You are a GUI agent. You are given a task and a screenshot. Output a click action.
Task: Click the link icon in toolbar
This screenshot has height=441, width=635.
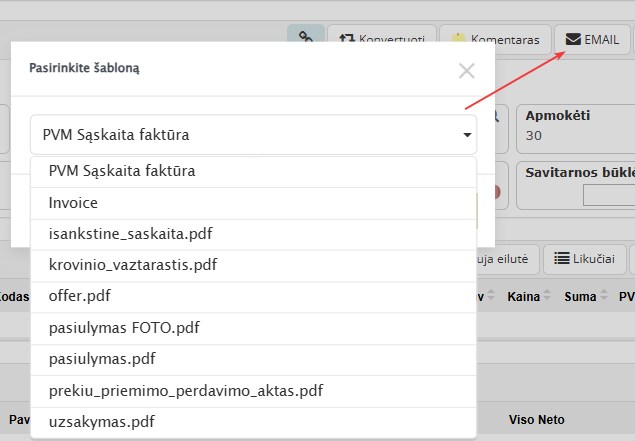[305, 40]
